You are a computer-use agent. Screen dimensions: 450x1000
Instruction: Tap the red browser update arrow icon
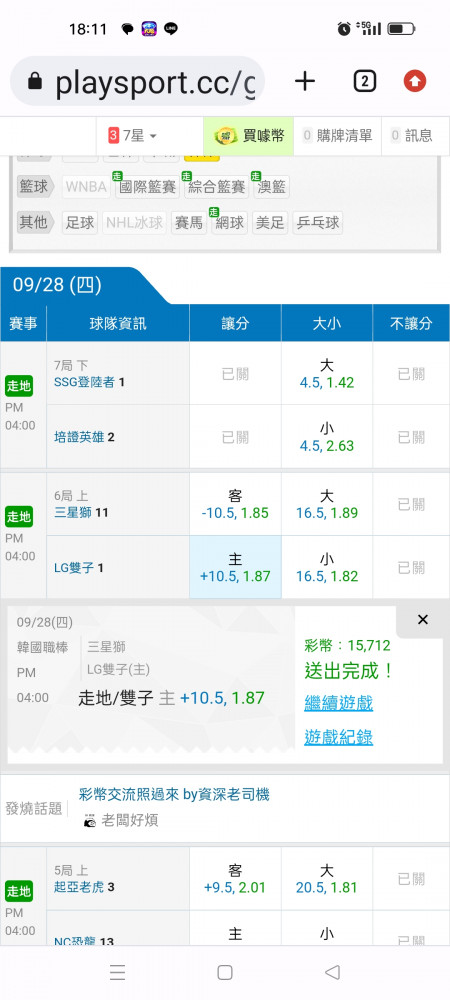[x=414, y=81]
